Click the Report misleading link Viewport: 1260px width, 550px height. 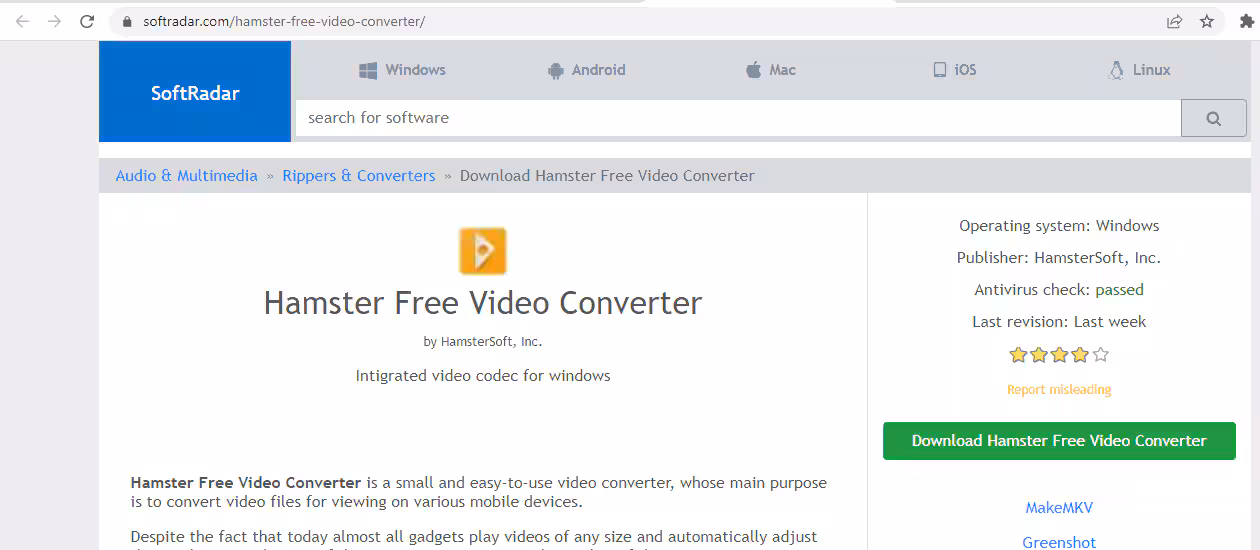1059,390
